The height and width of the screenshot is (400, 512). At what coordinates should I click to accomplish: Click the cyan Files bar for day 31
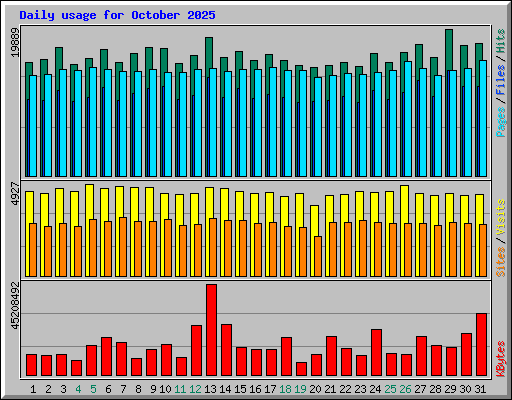(483, 118)
